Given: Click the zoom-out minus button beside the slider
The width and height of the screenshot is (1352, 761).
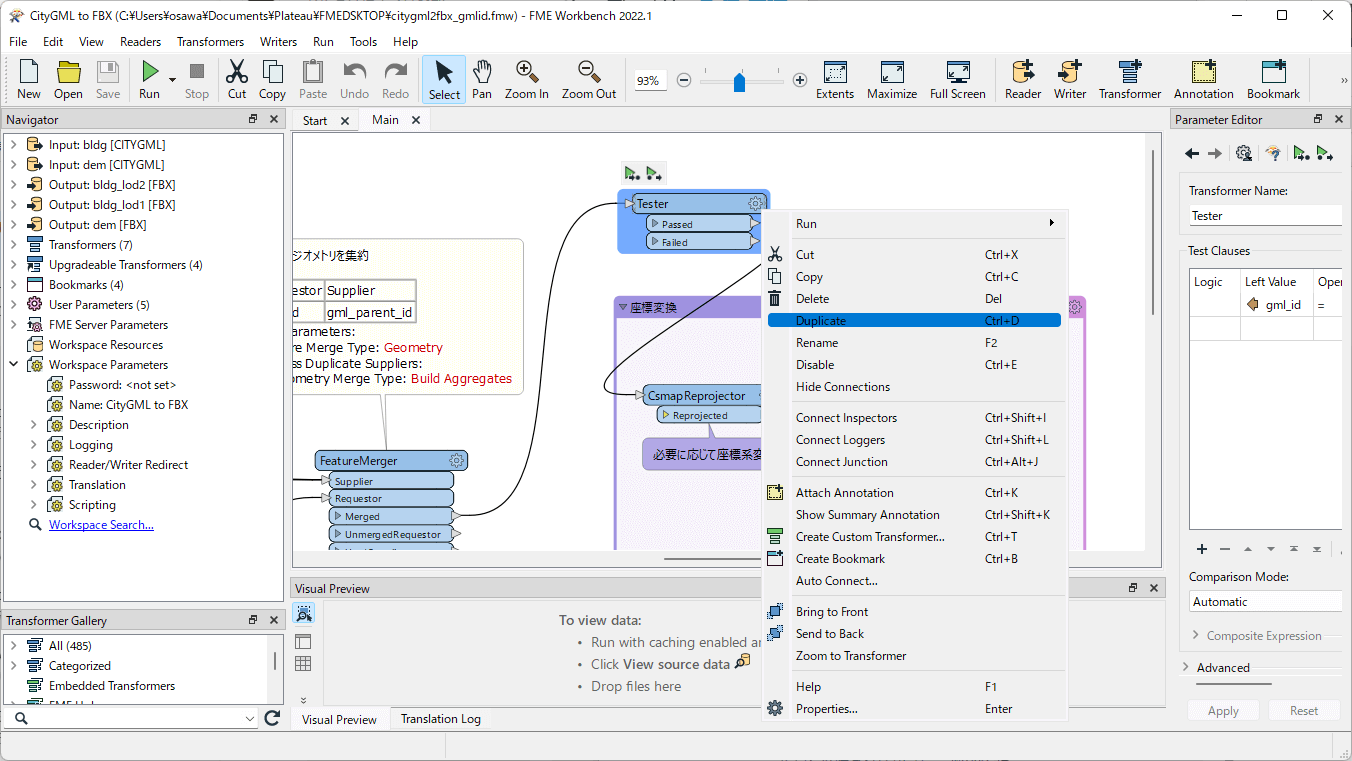Looking at the screenshot, I should pyautogui.click(x=684, y=80).
